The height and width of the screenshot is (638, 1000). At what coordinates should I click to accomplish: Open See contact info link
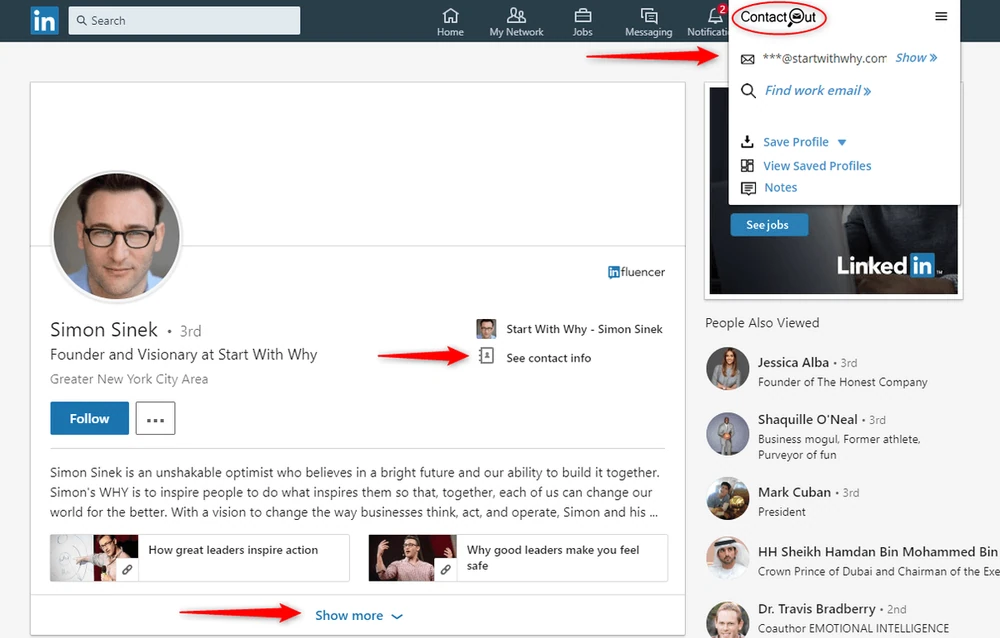pos(548,358)
